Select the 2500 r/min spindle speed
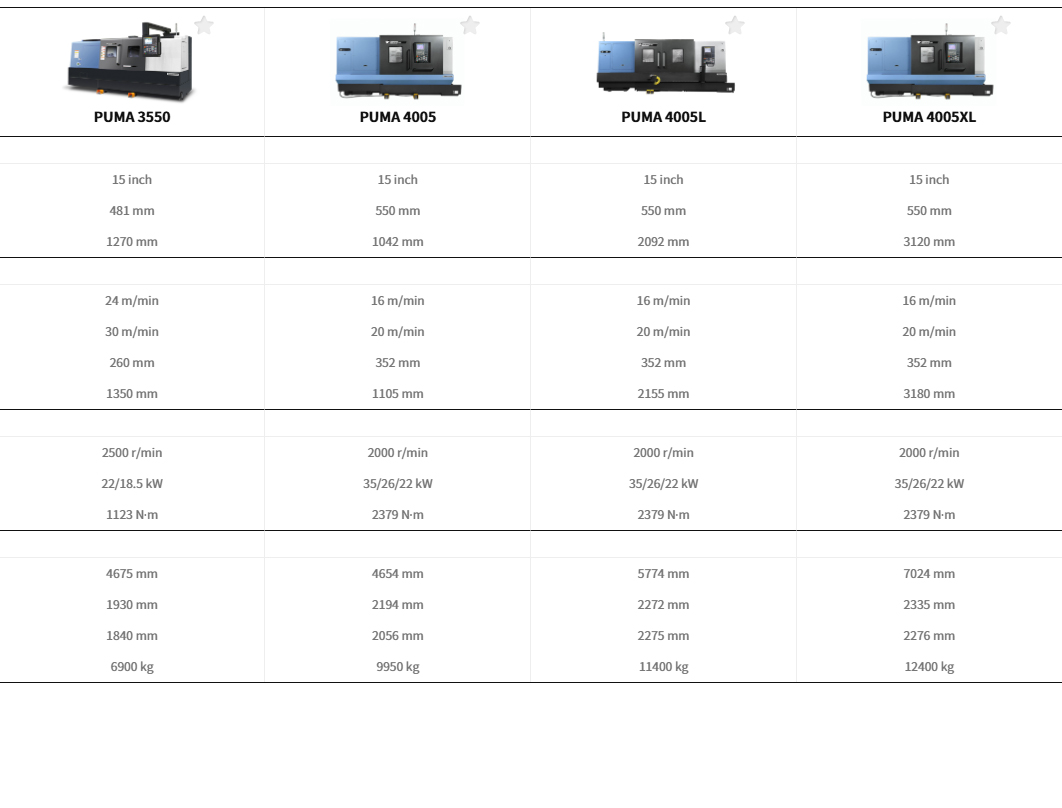 click(132, 453)
